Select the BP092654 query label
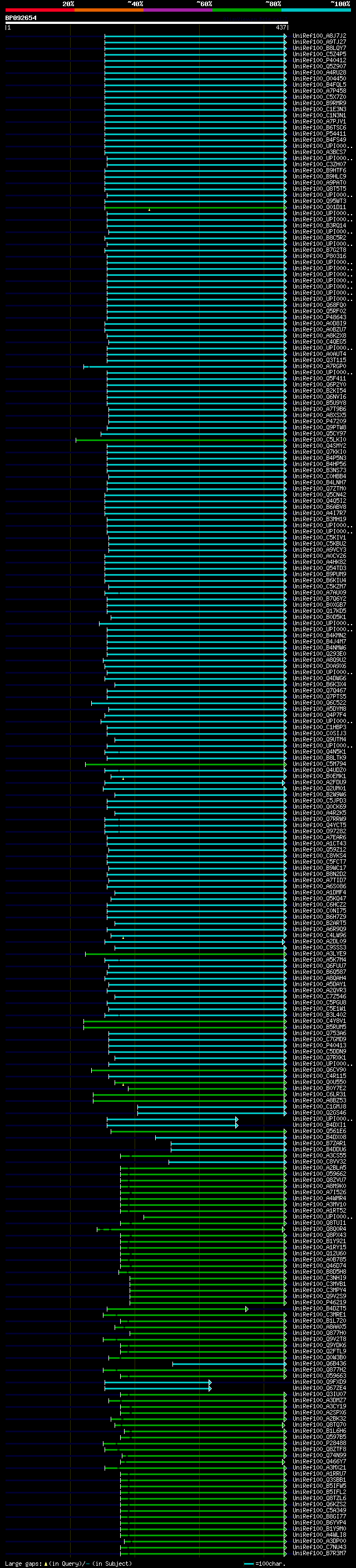The width and height of the screenshot is (356, 1568). tap(21, 18)
